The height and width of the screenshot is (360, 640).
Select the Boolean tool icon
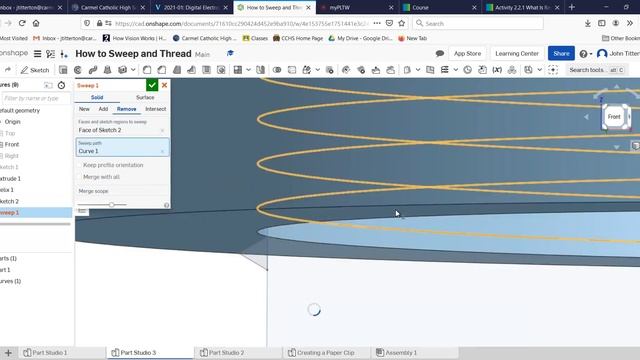point(277,70)
